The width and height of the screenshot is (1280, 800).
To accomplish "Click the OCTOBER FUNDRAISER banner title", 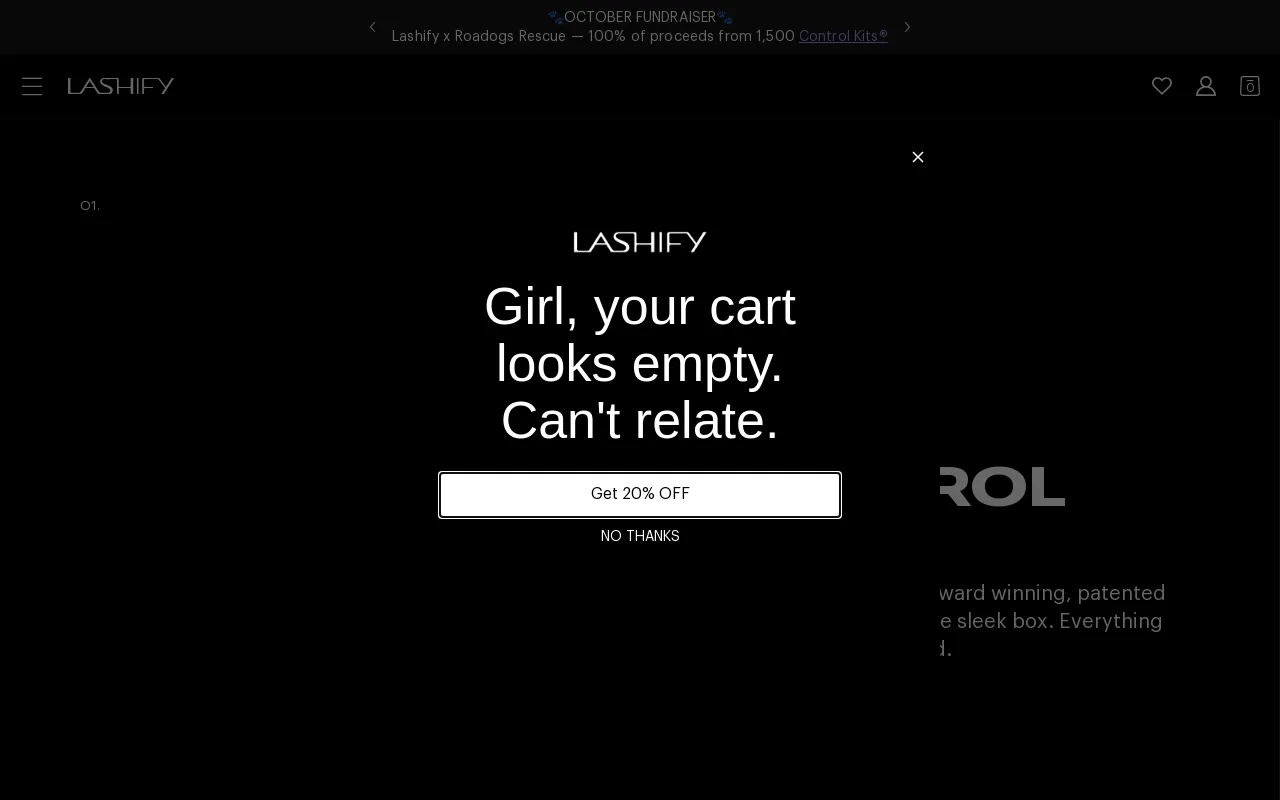I will point(640,18).
